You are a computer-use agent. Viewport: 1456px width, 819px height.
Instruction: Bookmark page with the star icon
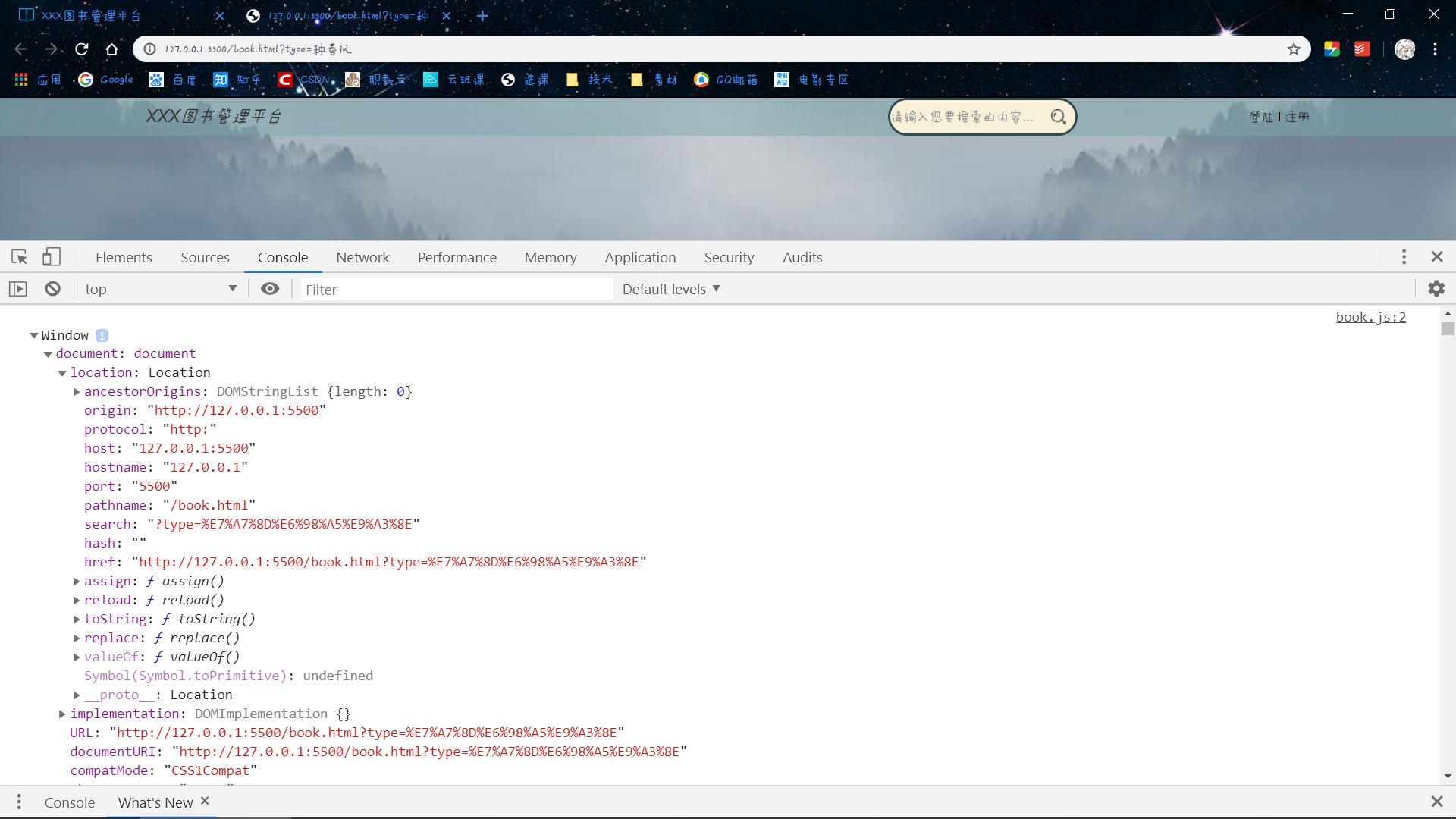coord(1294,49)
